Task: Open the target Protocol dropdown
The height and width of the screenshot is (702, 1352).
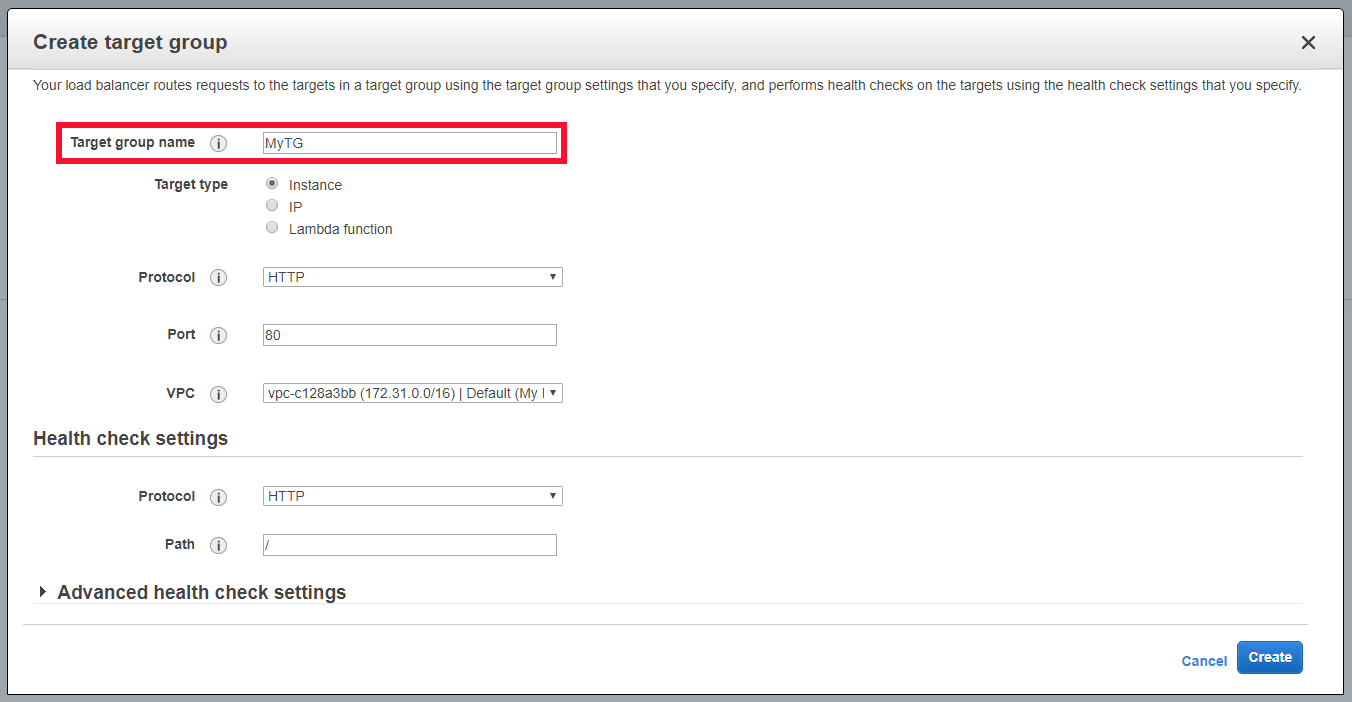Action: click(412, 277)
